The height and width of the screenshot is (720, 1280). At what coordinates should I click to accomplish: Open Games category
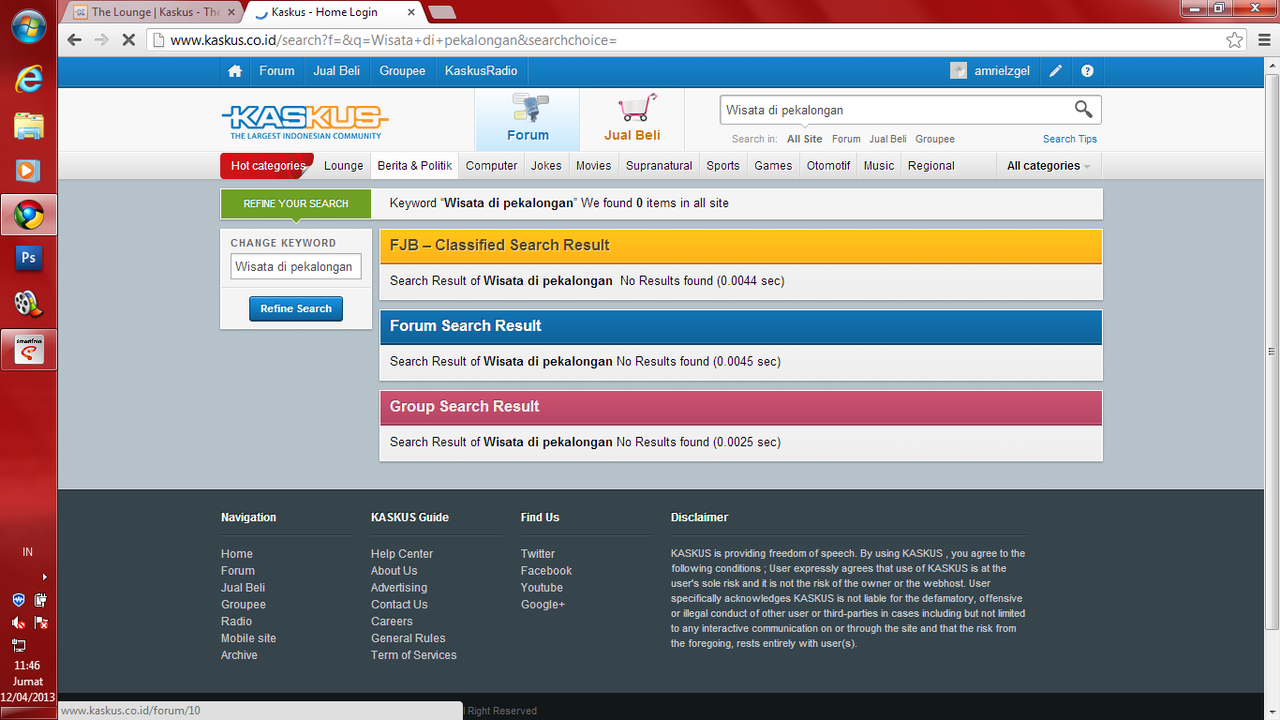point(773,166)
